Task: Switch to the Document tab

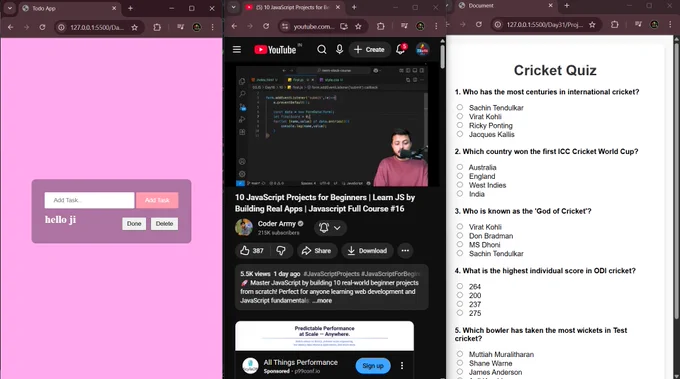Action: click(x=505, y=6)
